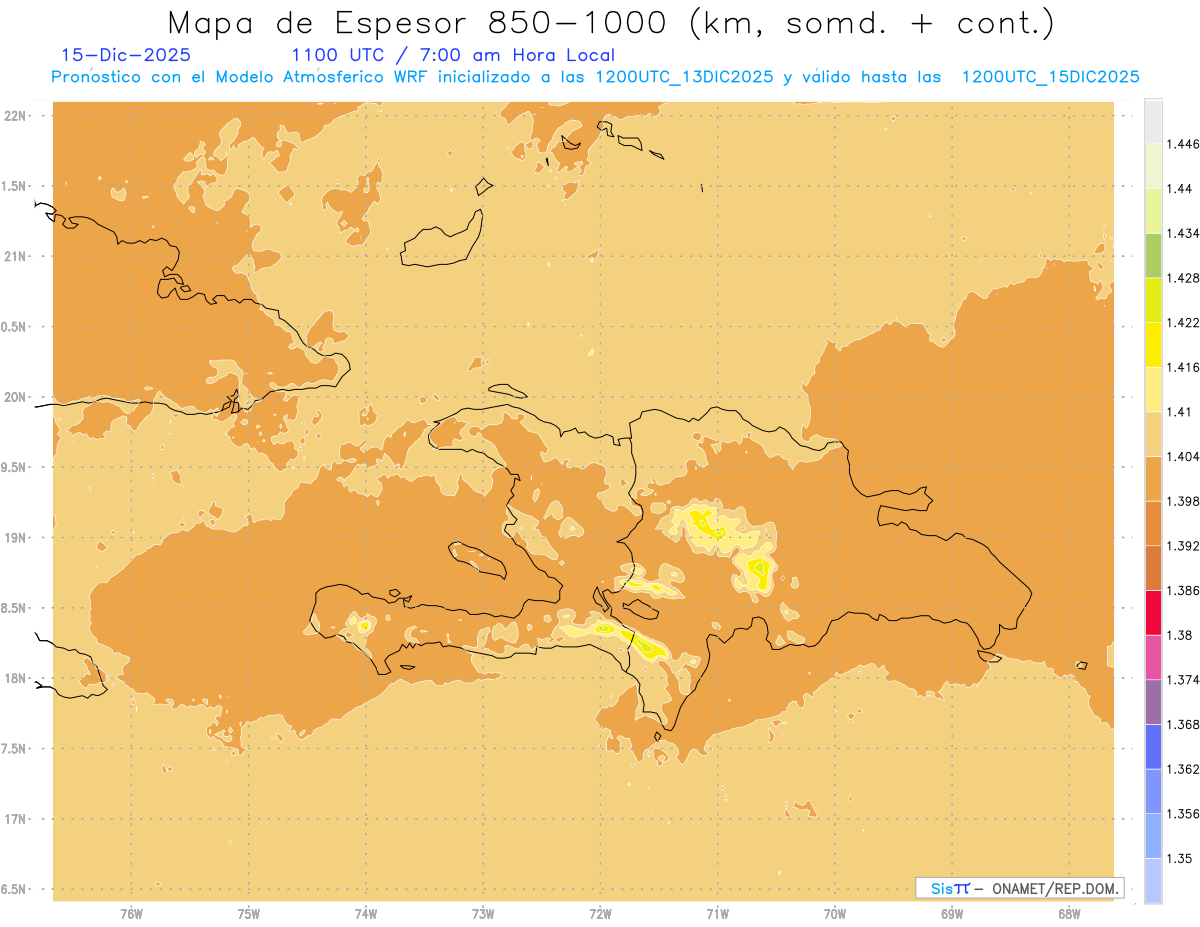Select the 76W longitude label
Image resolution: width=1200 pixels, height=927 pixels.
[131, 914]
